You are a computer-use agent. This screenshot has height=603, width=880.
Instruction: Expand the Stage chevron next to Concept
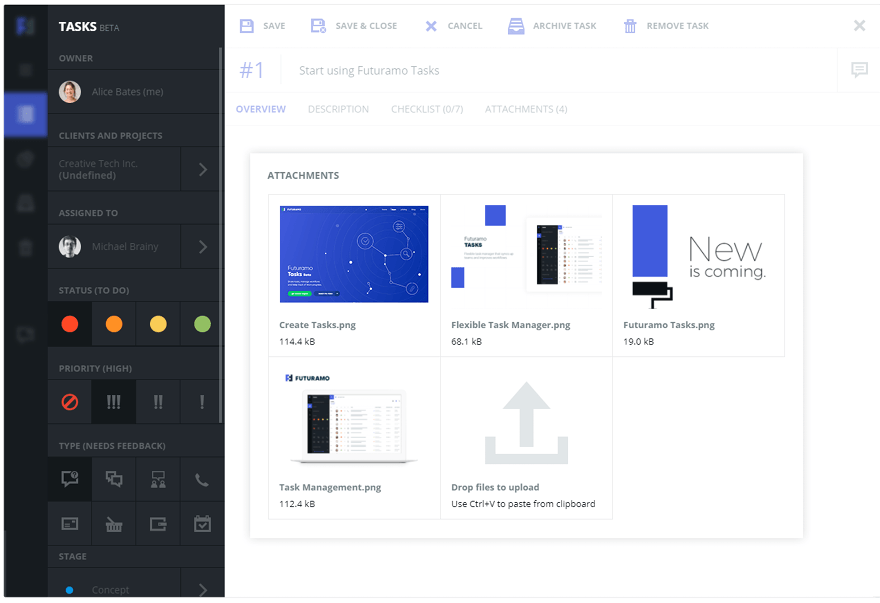[x=203, y=590]
